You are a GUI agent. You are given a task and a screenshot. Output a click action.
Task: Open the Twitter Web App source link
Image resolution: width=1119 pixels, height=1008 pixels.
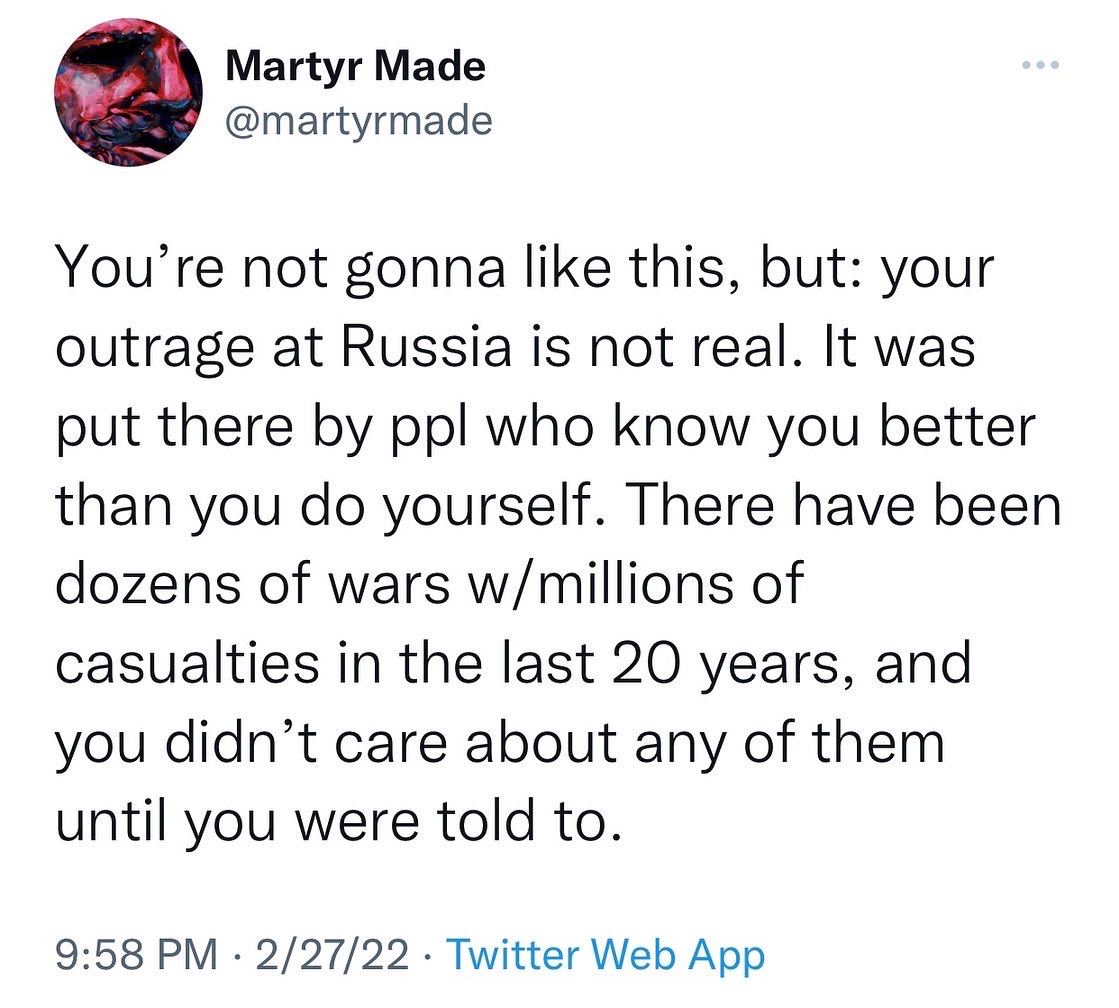pos(605,956)
